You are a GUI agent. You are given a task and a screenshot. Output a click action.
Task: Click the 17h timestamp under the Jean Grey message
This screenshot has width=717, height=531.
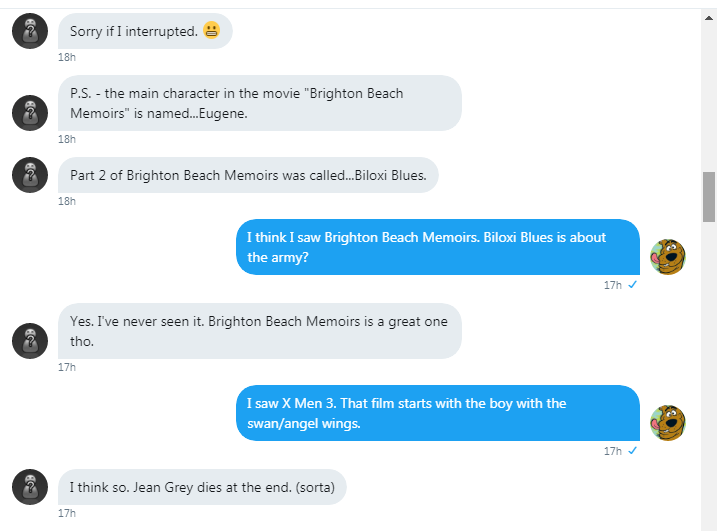coord(67,513)
